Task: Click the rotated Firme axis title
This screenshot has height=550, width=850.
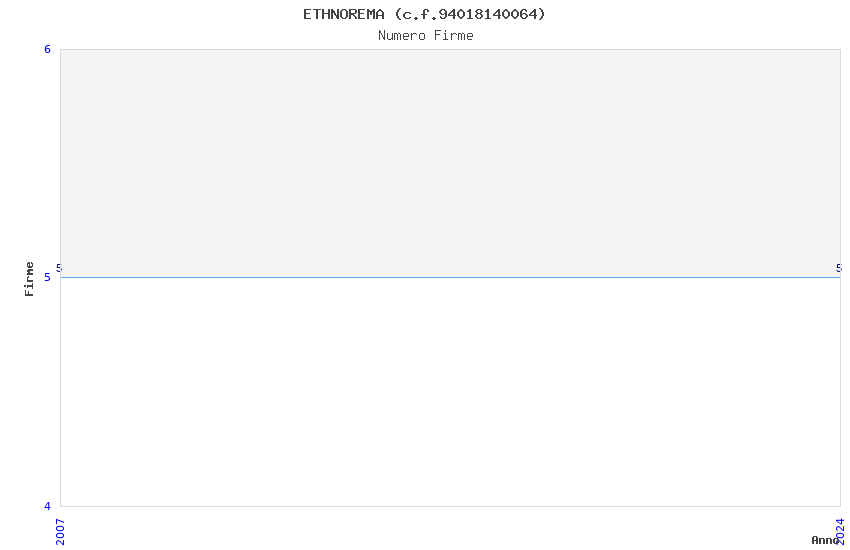Action: pos(29,279)
